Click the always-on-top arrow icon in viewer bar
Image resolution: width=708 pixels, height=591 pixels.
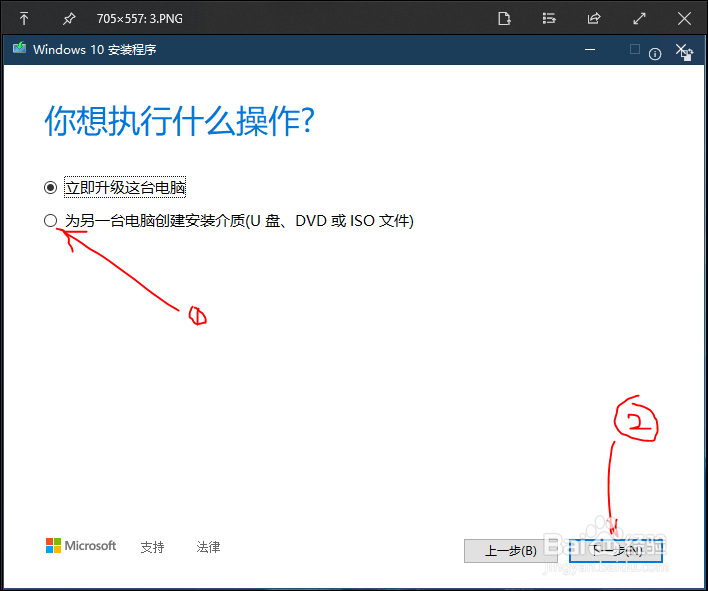(x=24, y=19)
